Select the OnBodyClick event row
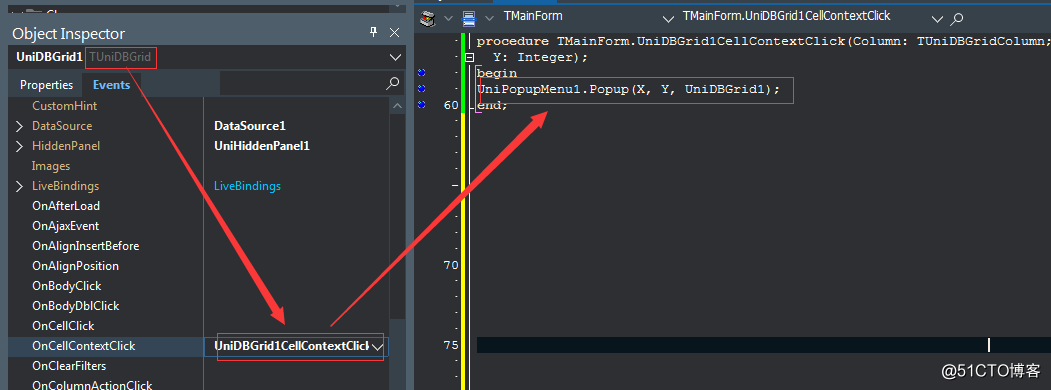Image resolution: width=1051 pixels, height=390 pixels. [x=198, y=286]
